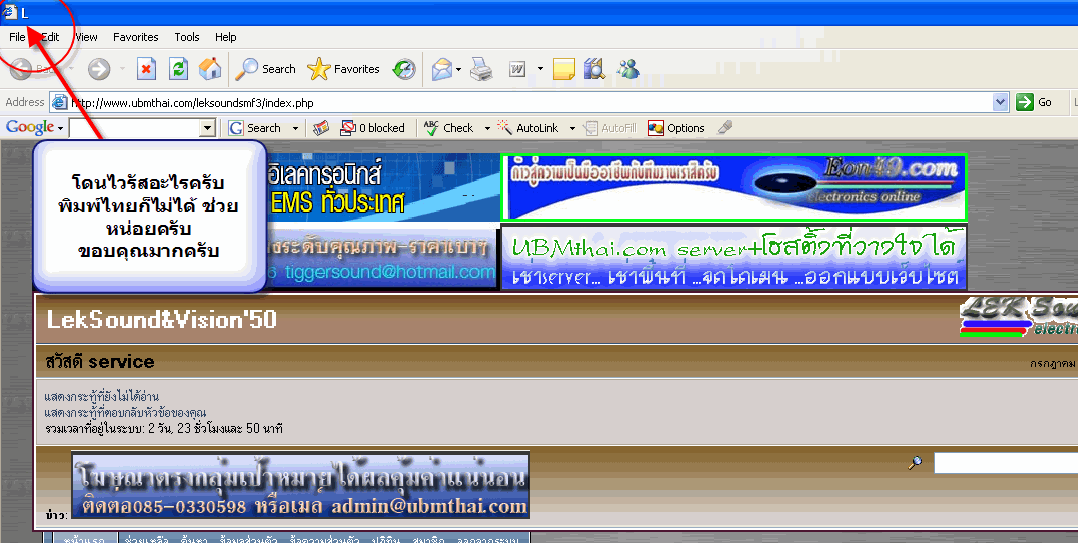Print the page with the printer icon
The image size is (1078, 543).
481,69
